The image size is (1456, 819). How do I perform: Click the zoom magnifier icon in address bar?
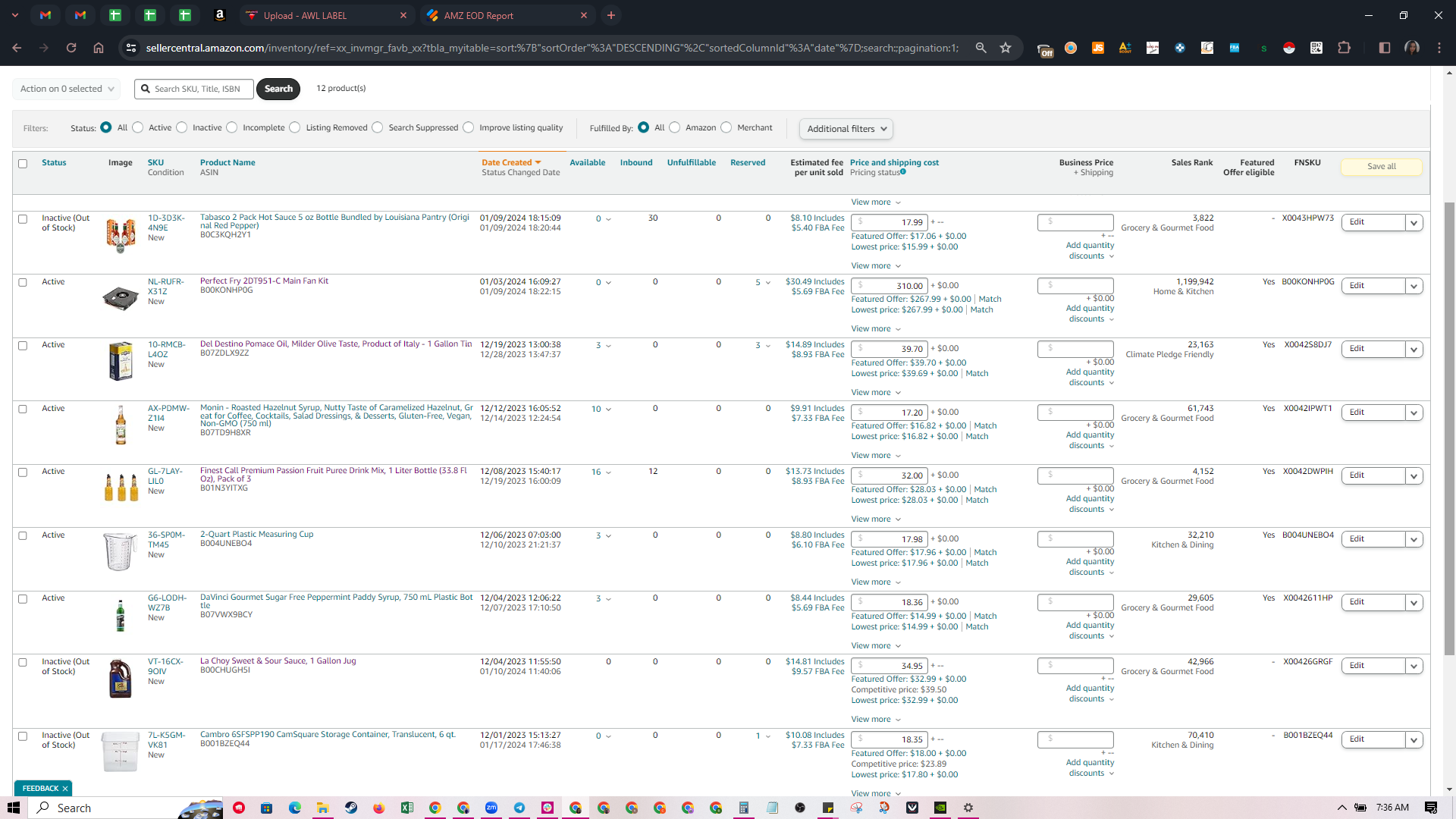[981, 48]
